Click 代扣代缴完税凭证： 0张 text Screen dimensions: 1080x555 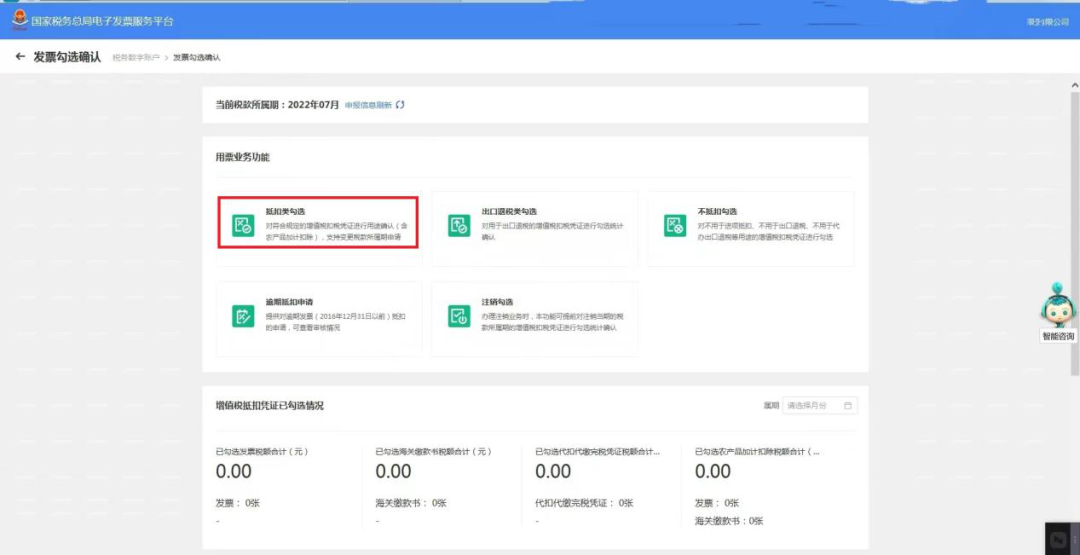click(584, 503)
